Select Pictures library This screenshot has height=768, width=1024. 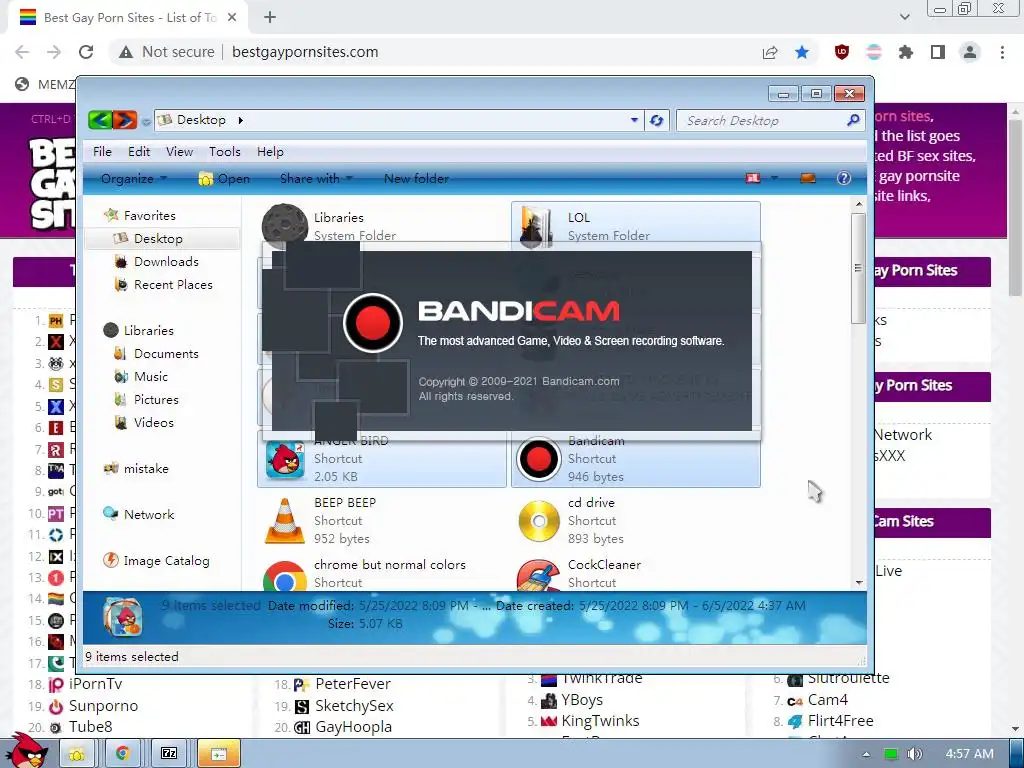[x=156, y=400]
